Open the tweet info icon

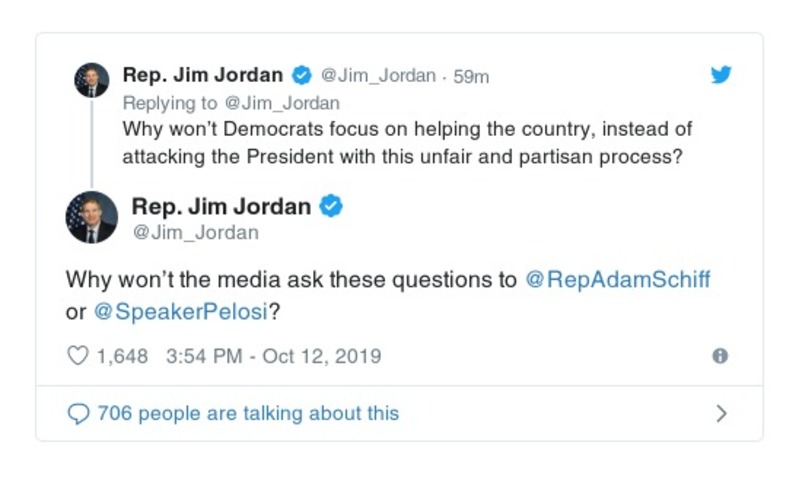point(719,356)
